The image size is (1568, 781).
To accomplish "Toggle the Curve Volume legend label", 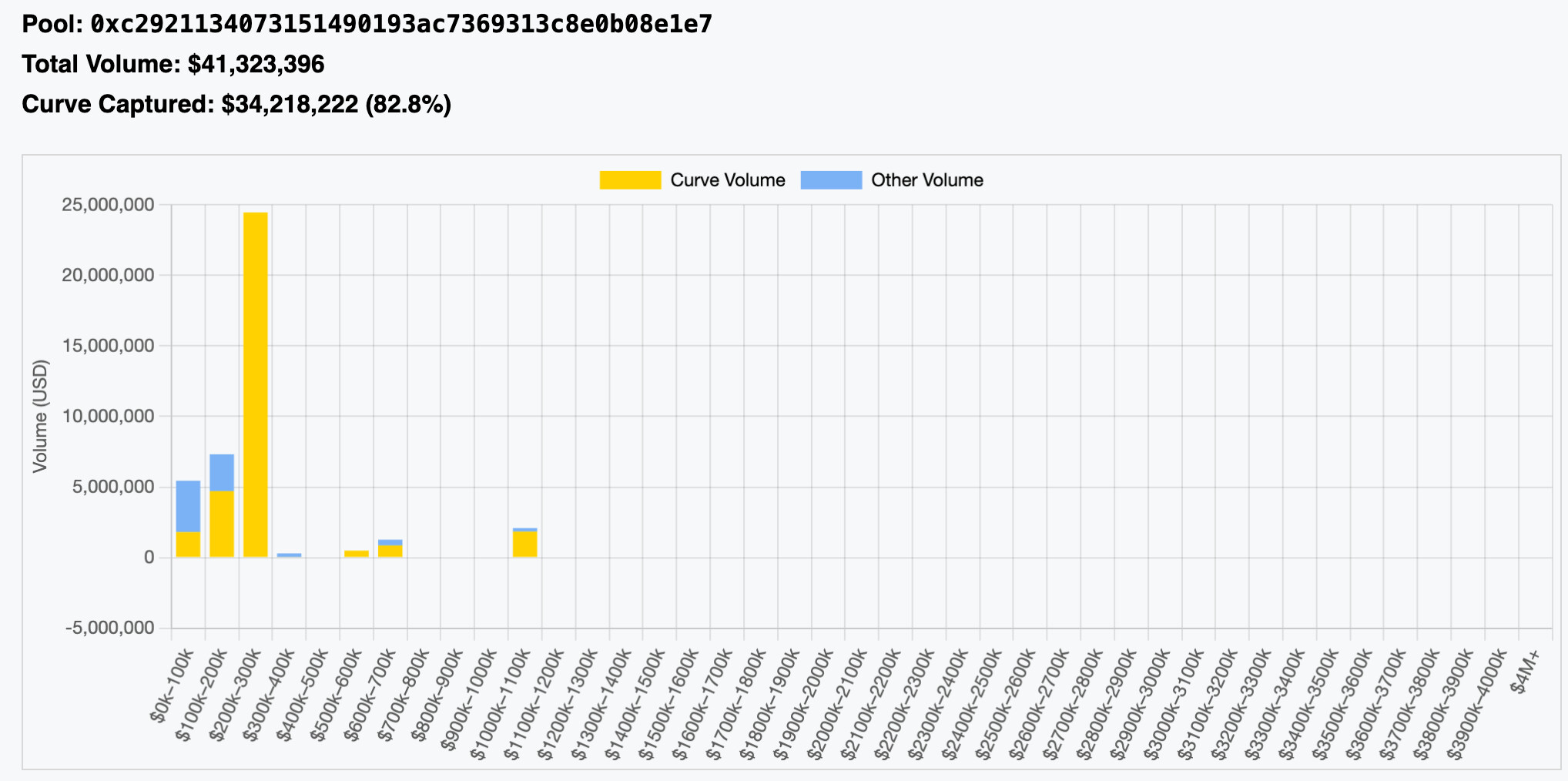I will coord(727,180).
